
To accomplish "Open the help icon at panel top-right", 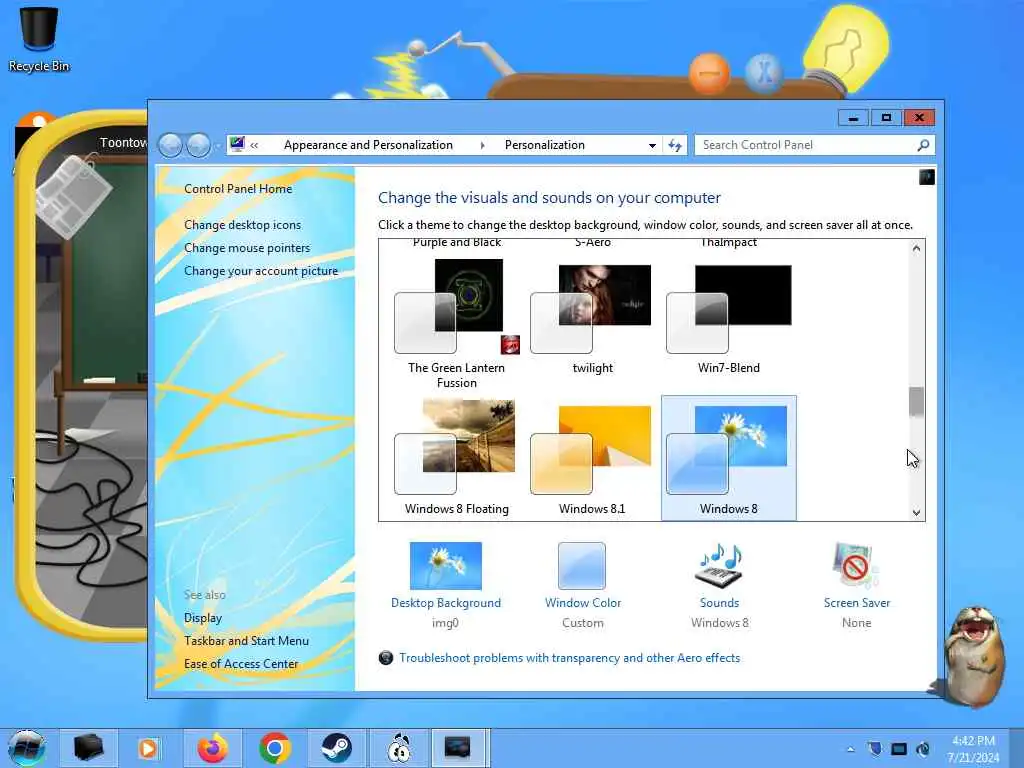I will (x=926, y=177).
